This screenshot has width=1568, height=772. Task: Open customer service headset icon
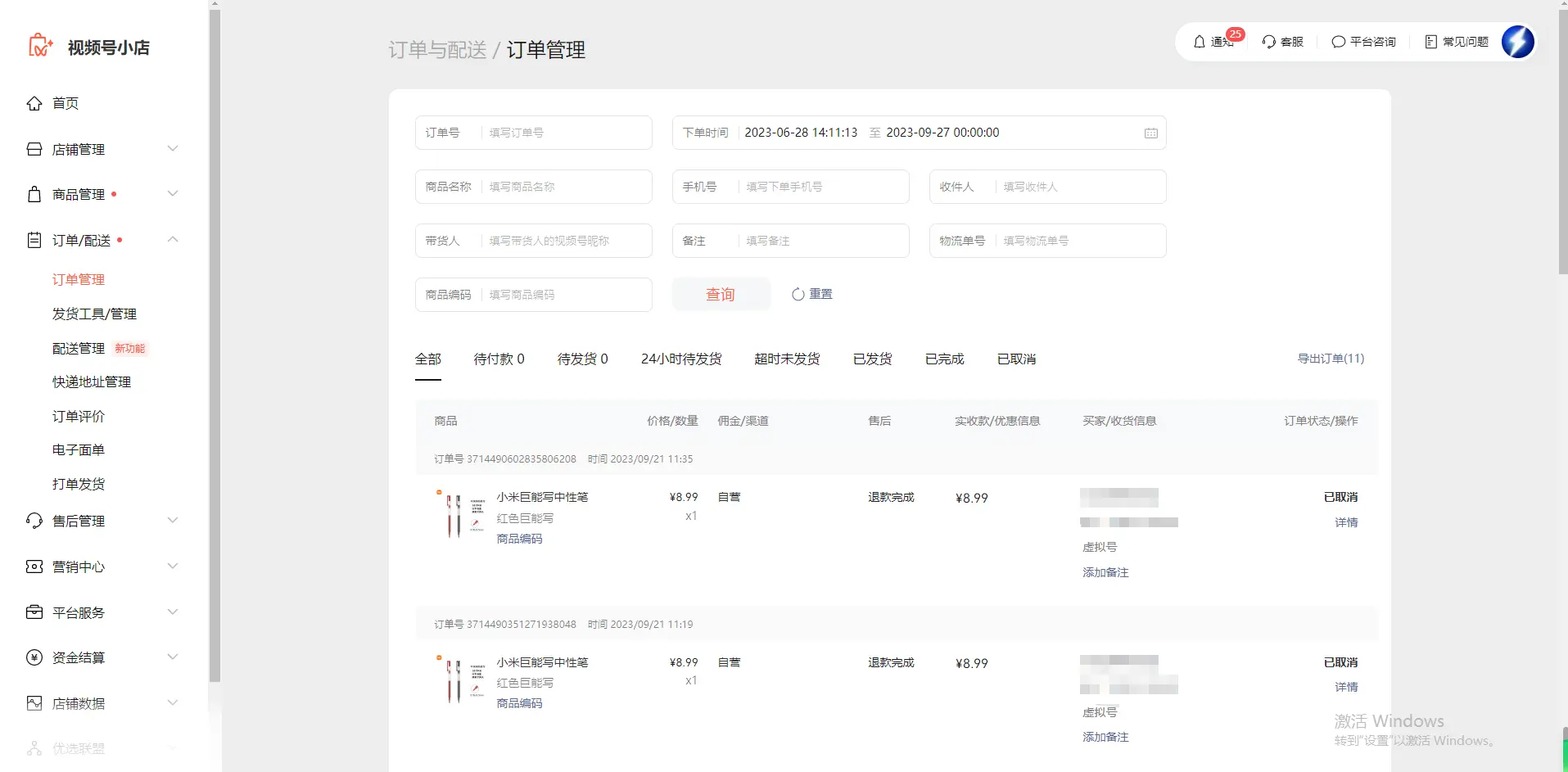click(1268, 42)
